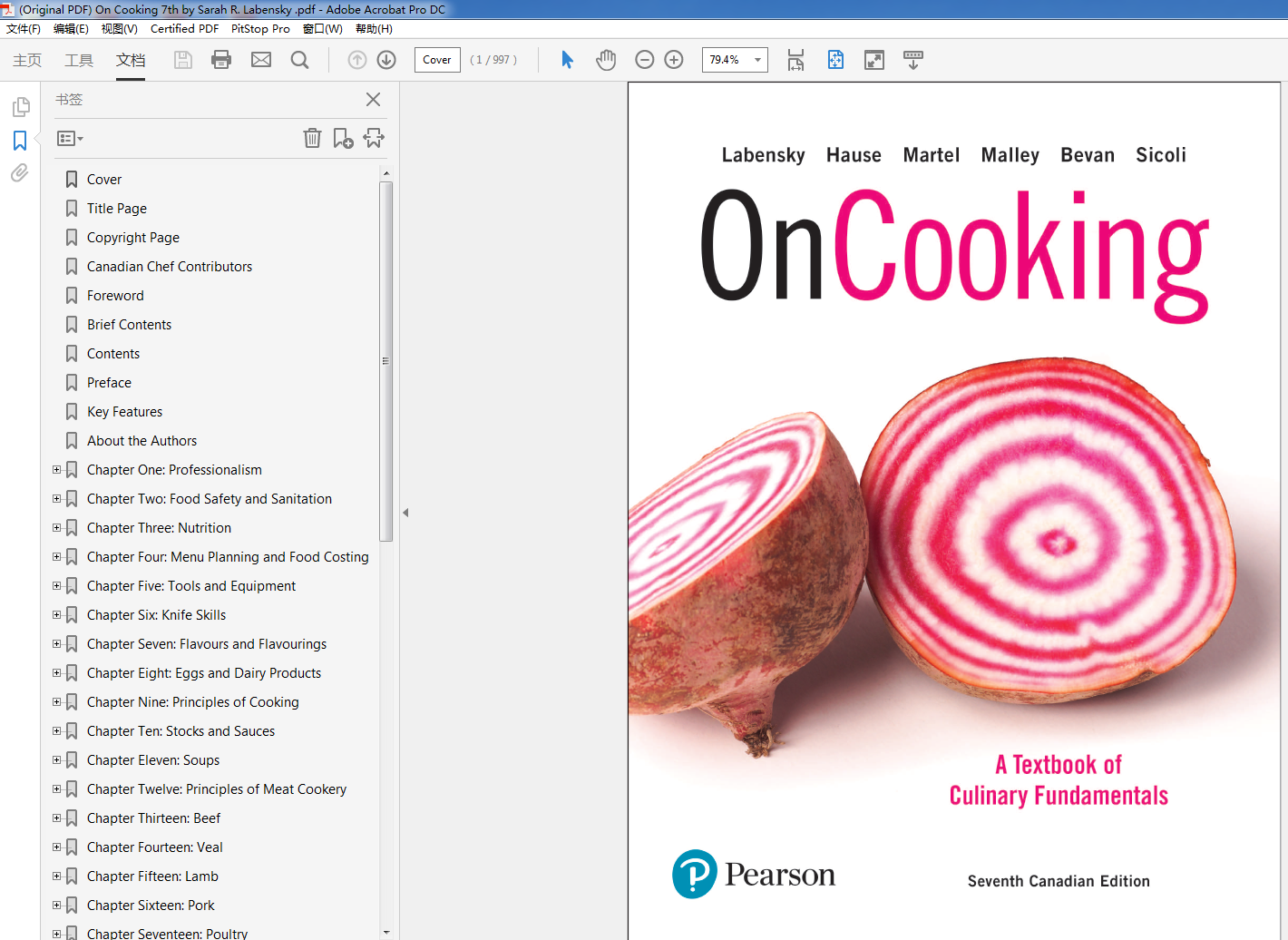Image resolution: width=1288 pixels, height=940 pixels.
Task: Expand Chapter Four: Menu Planning bookmark
Action: pos(57,557)
